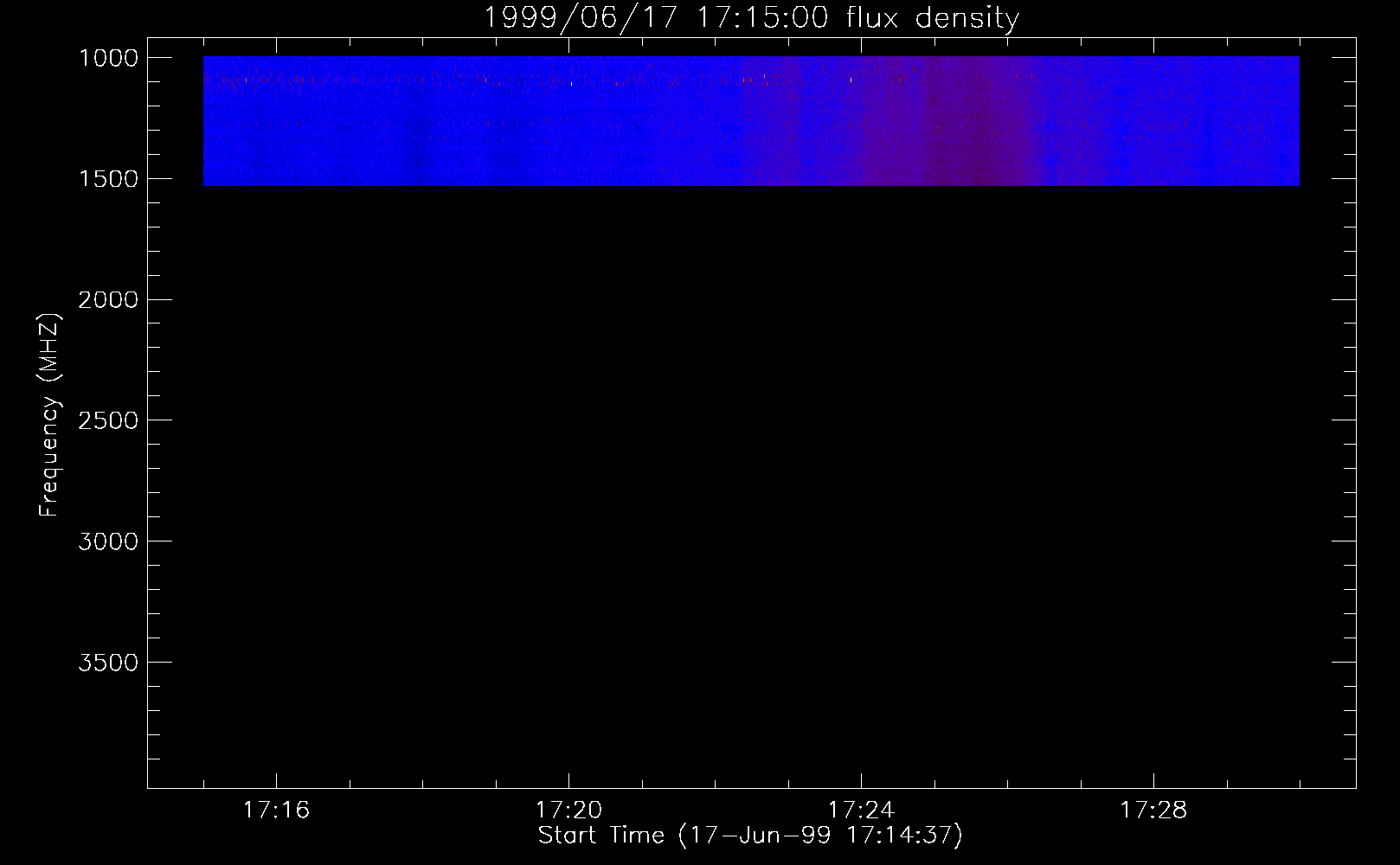Select the 3000 frequency axis label
This screenshot has height=865, width=1400.
click(108, 541)
